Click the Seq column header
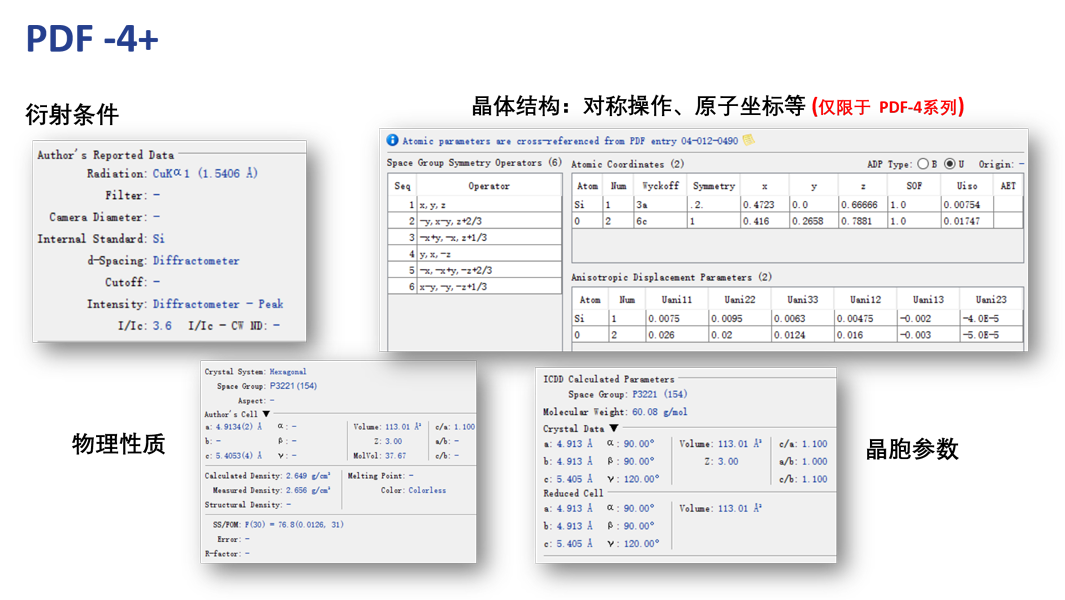Image resolution: width=1065 pixels, height=600 pixels. (402, 186)
